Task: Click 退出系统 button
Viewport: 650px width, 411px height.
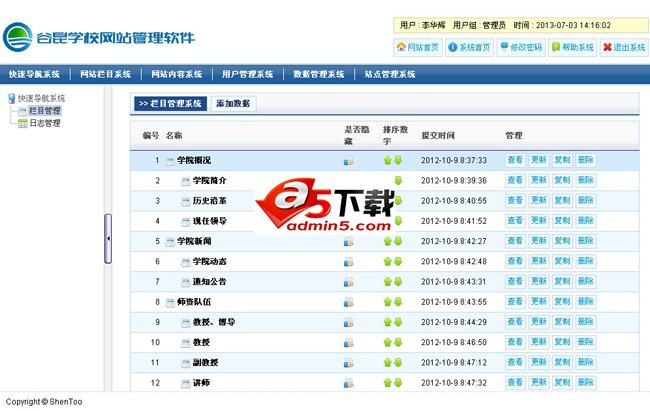Action: tap(624, 47)
